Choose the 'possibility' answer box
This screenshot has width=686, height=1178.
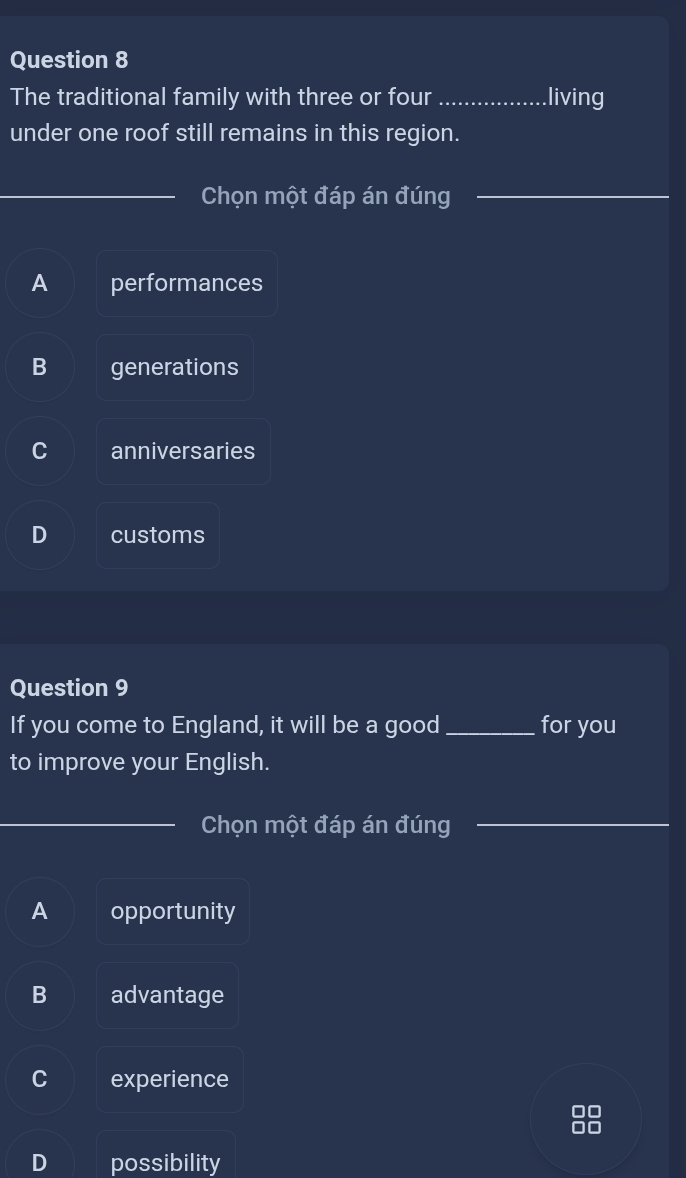pyautogui.click(x=166, y=1162)
